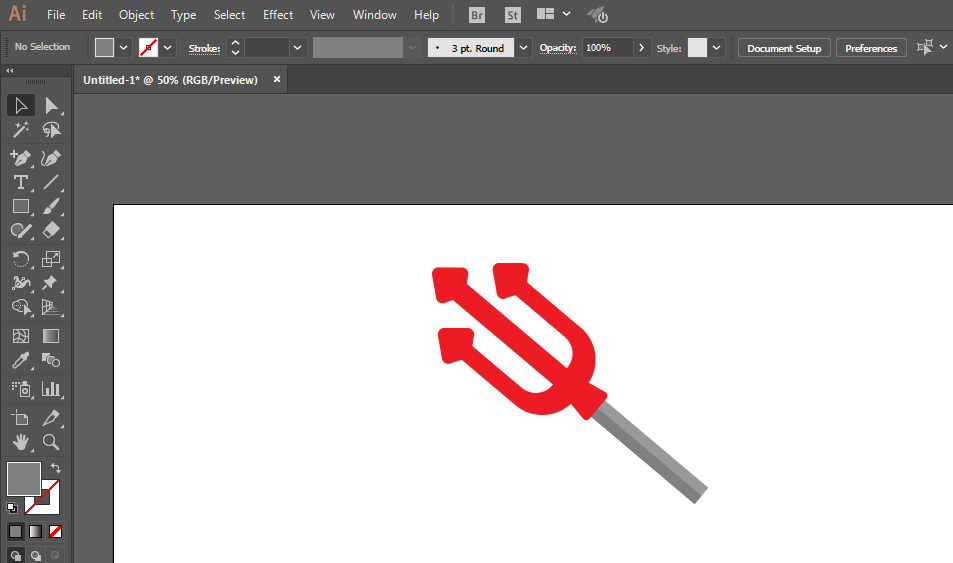Select the Zoom tool

pos(51,442)
